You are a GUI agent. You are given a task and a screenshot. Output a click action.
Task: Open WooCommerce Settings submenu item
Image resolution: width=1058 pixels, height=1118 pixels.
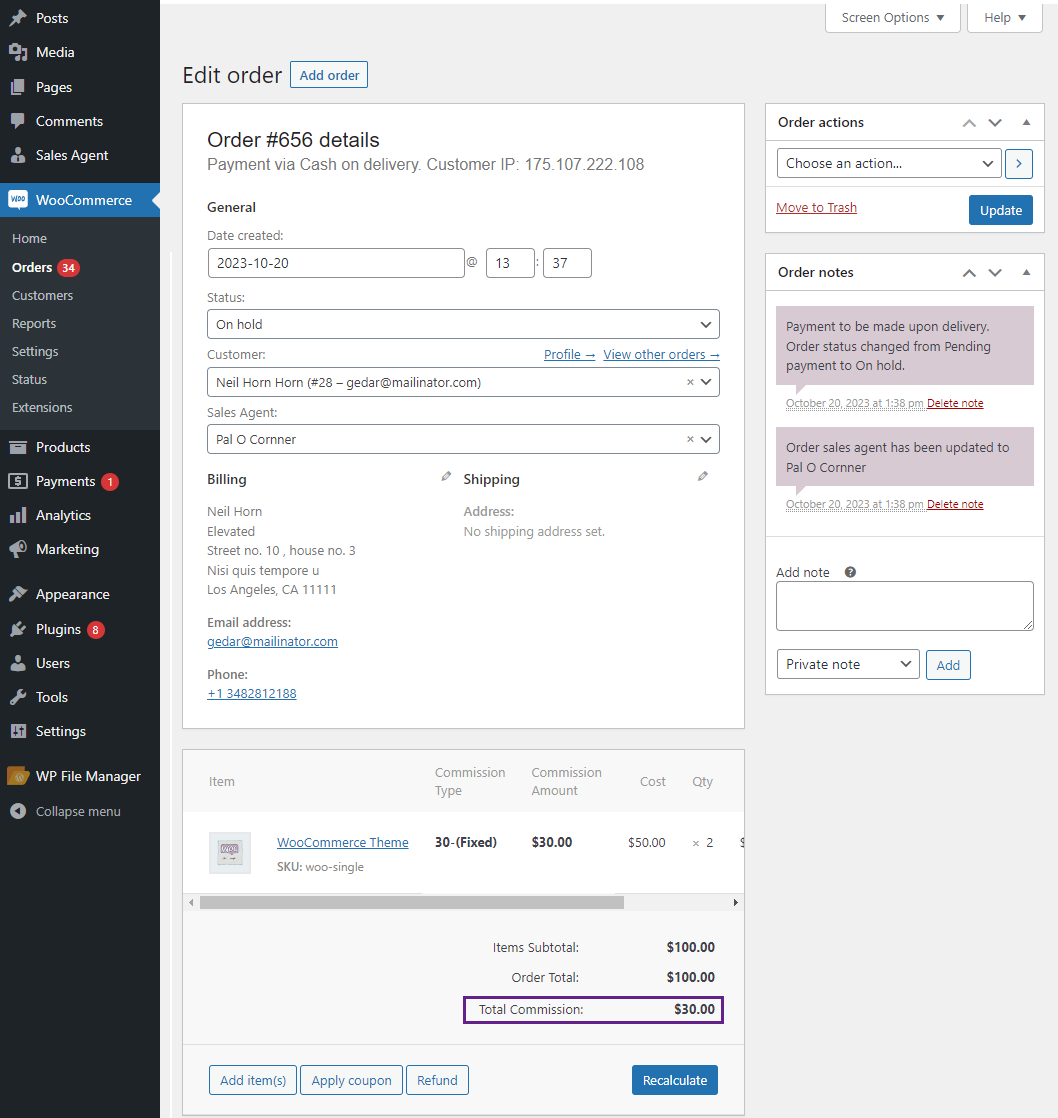pos(35,352)
